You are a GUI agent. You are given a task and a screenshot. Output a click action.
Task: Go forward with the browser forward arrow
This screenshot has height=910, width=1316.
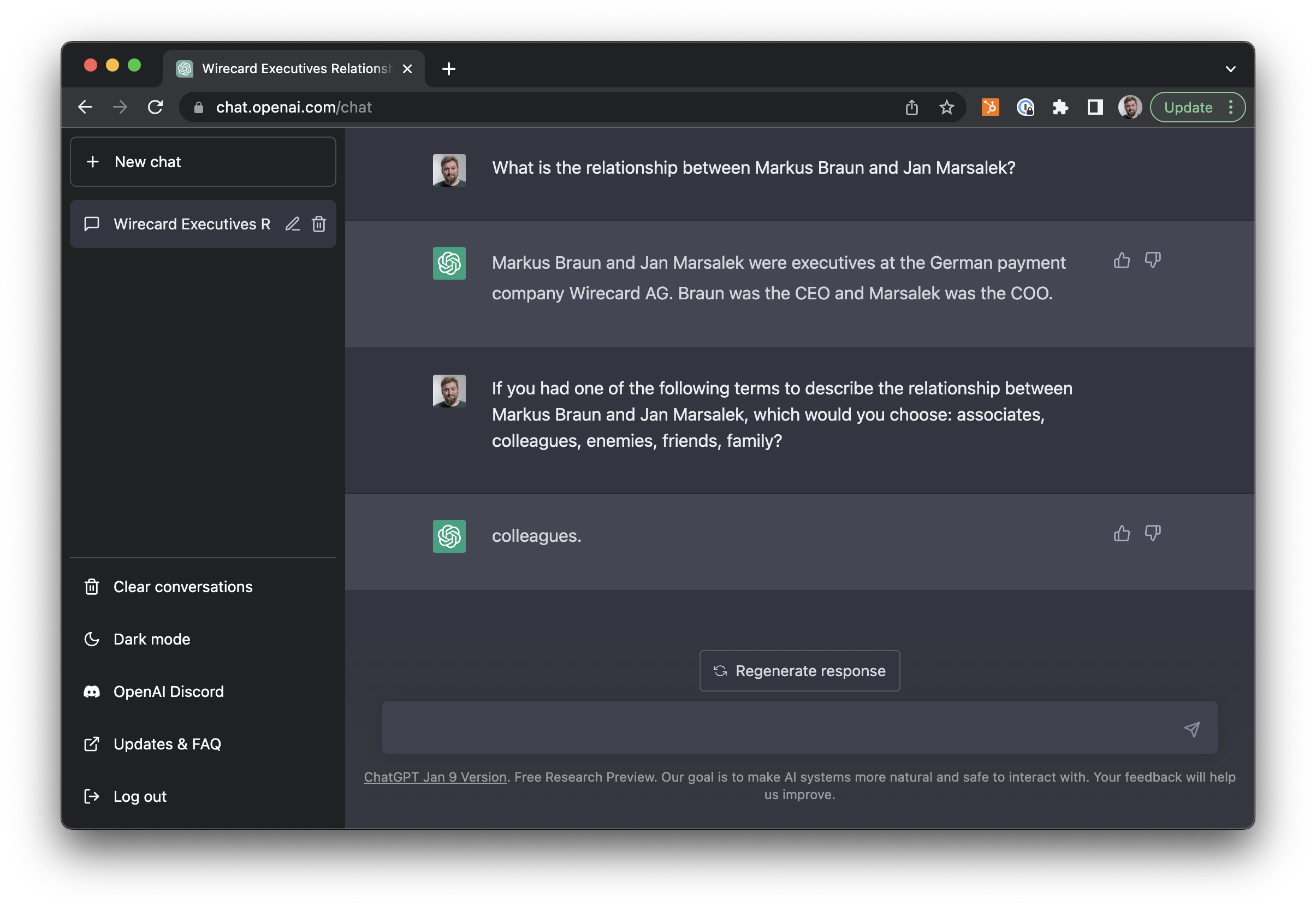point(120,107)
